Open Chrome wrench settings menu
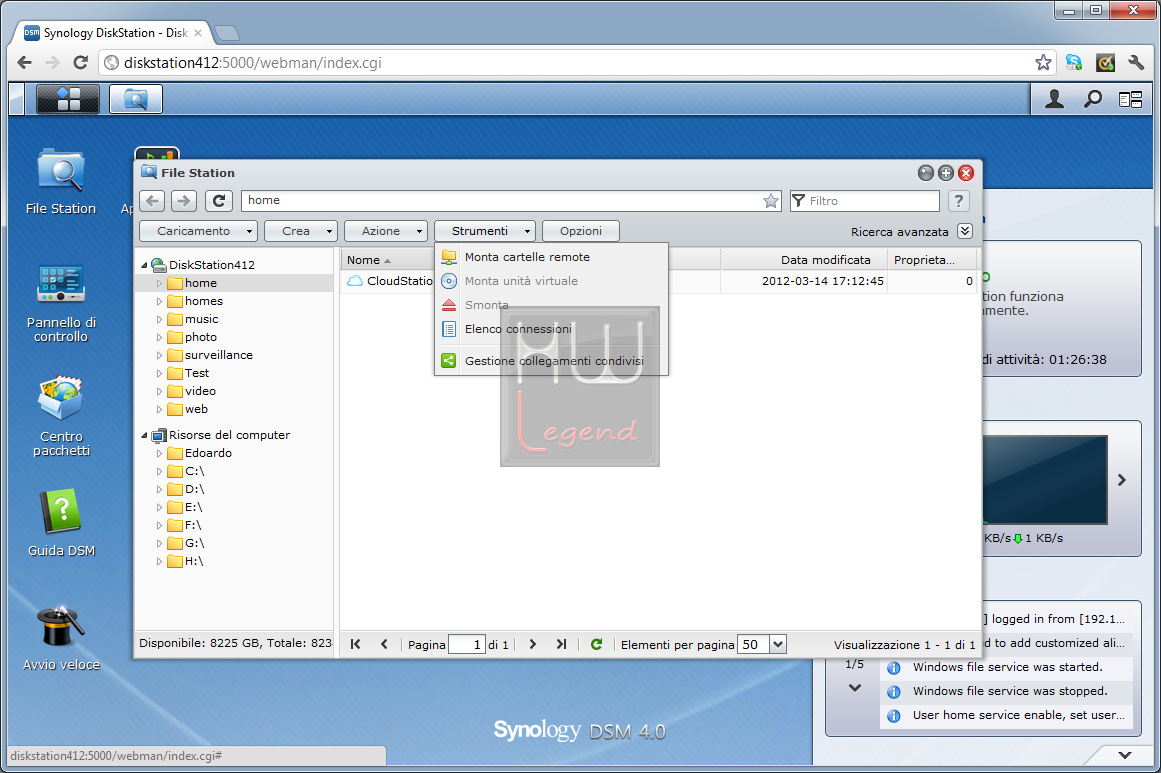Viewport: 1161px width, 773px height. (1137, 63)
